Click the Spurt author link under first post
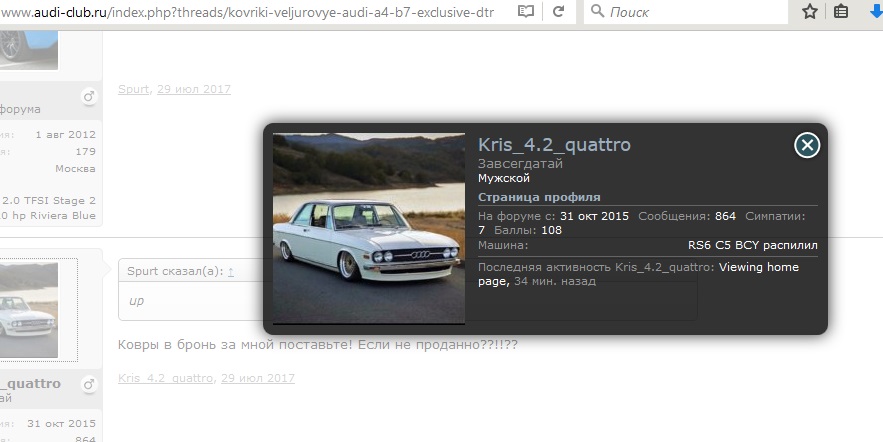 click(x=133, y=89)
